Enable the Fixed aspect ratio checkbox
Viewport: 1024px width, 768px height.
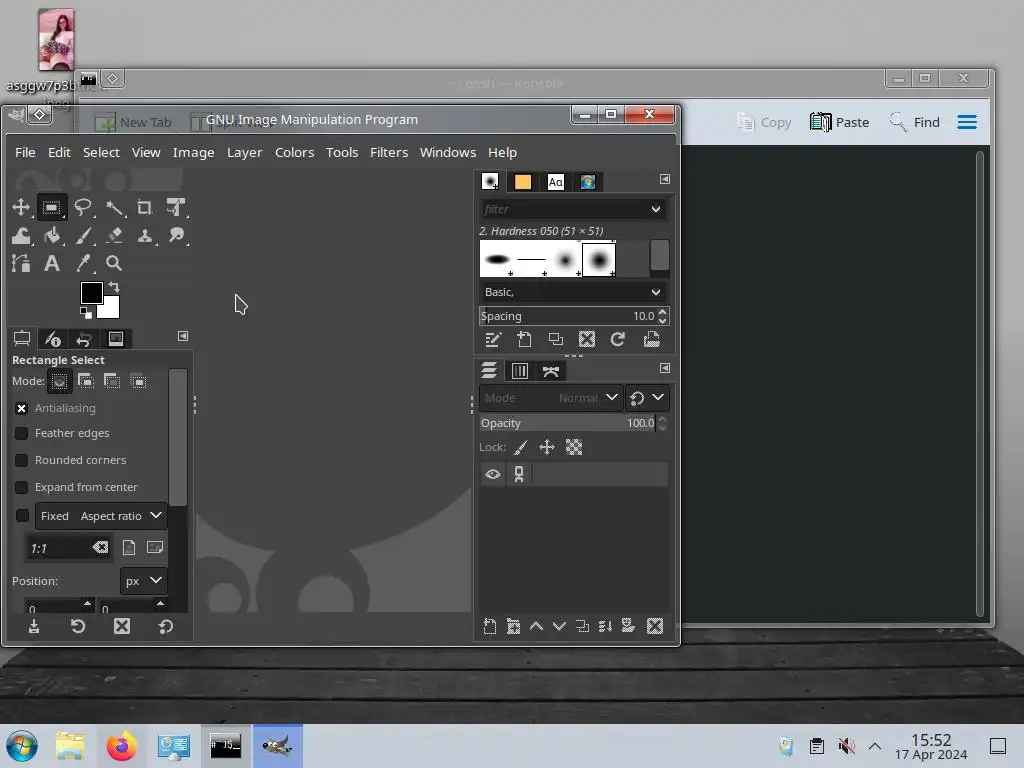(22, 516)
